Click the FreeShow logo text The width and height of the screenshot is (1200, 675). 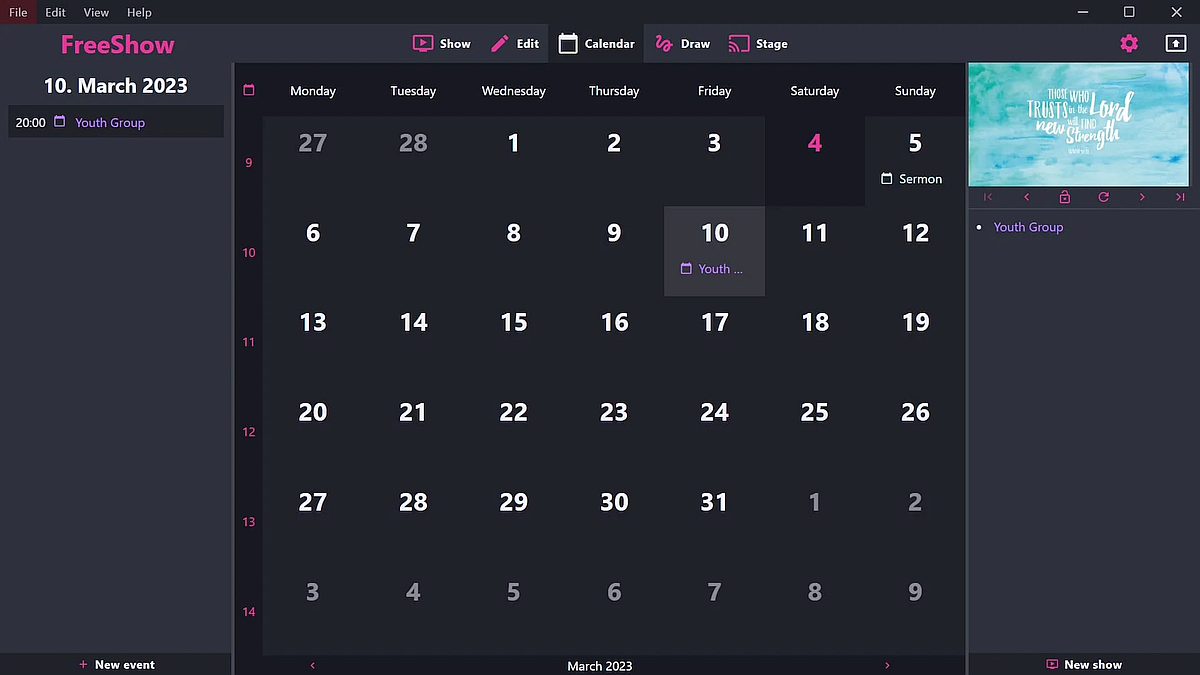[x=117, y=44]
